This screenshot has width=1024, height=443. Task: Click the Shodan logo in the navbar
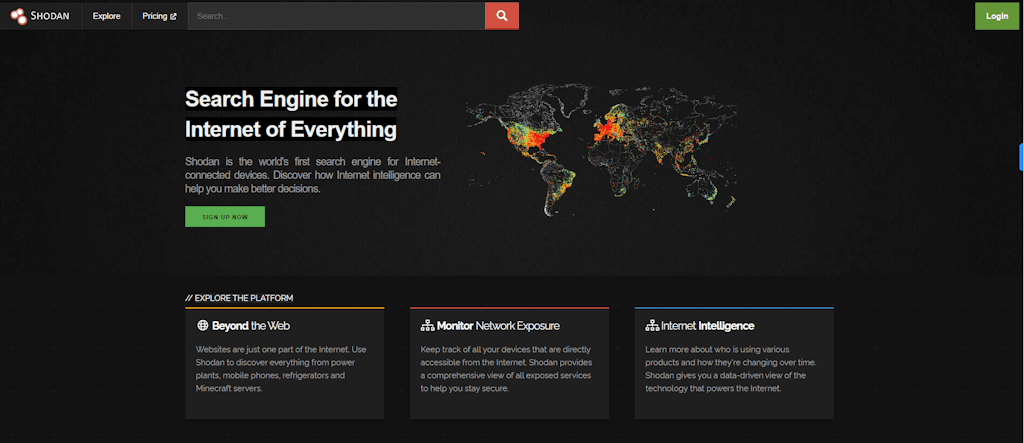(x=40, y=16)
